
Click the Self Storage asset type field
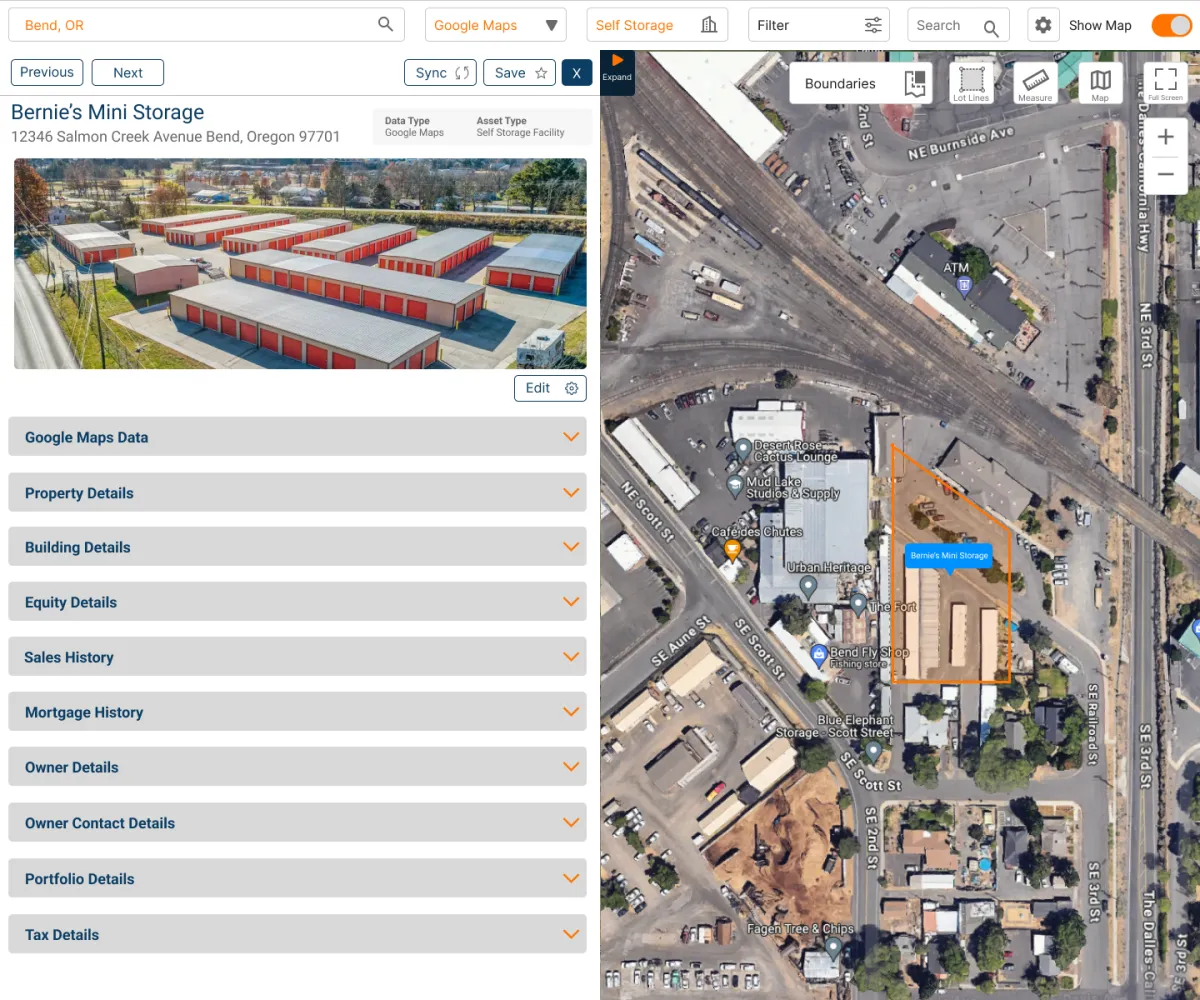[657, 25]
